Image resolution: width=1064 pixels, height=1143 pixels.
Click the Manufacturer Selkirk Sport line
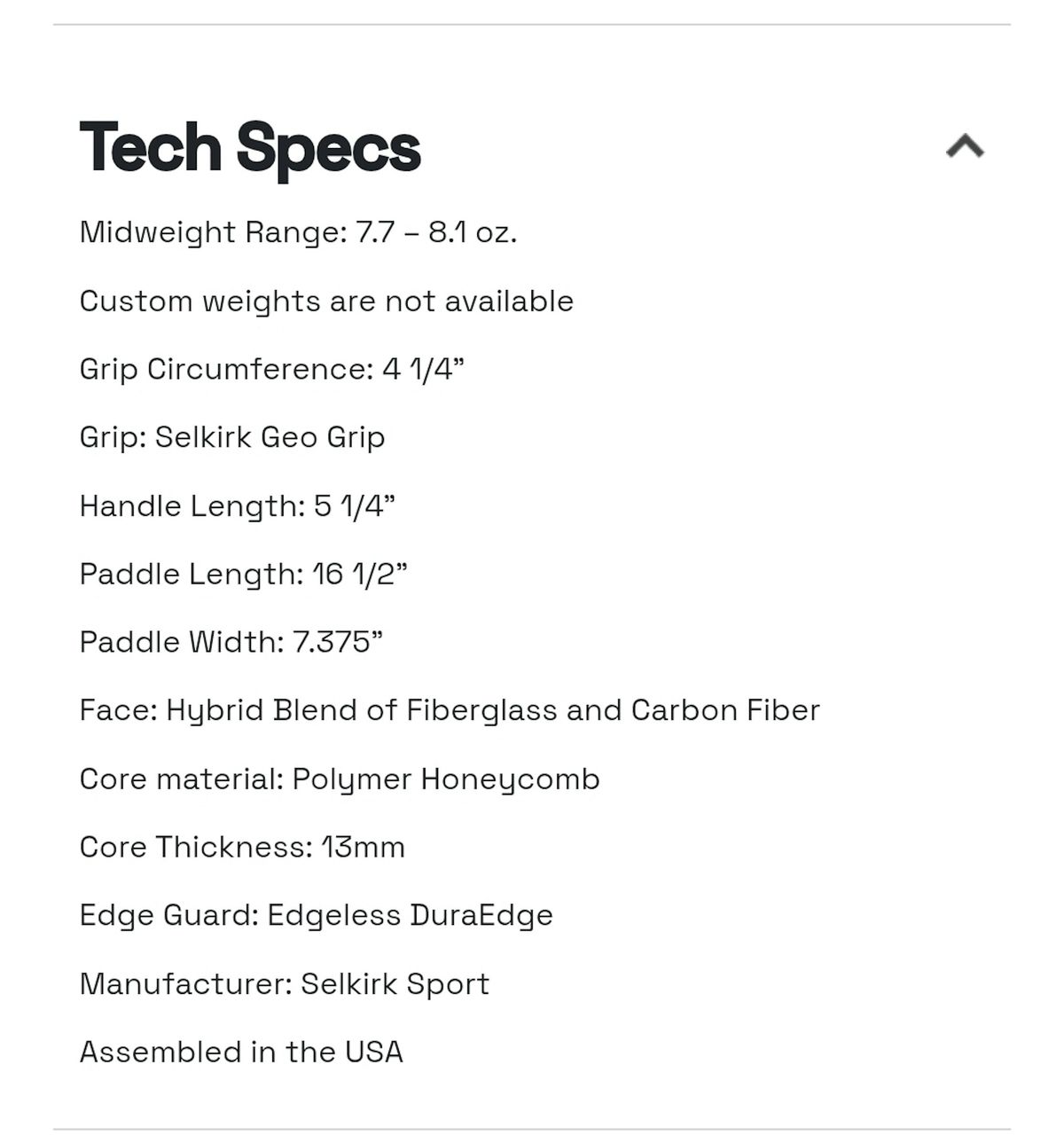tap(285, 984)
